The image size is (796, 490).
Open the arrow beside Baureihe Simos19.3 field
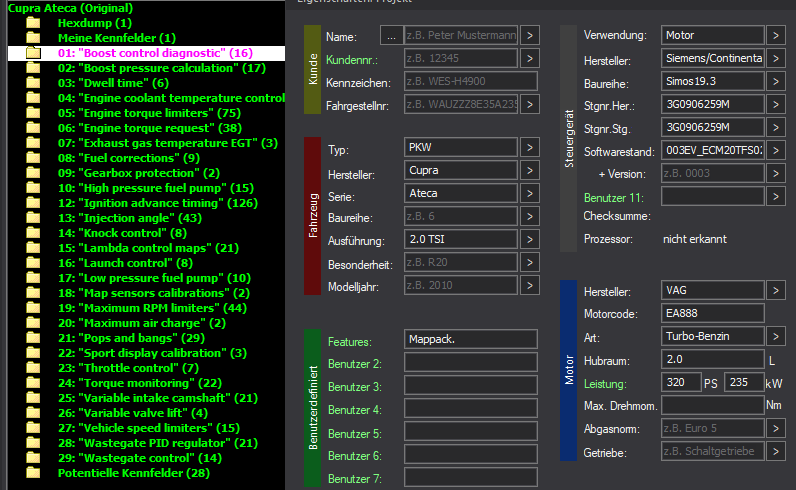pos(776,81)
